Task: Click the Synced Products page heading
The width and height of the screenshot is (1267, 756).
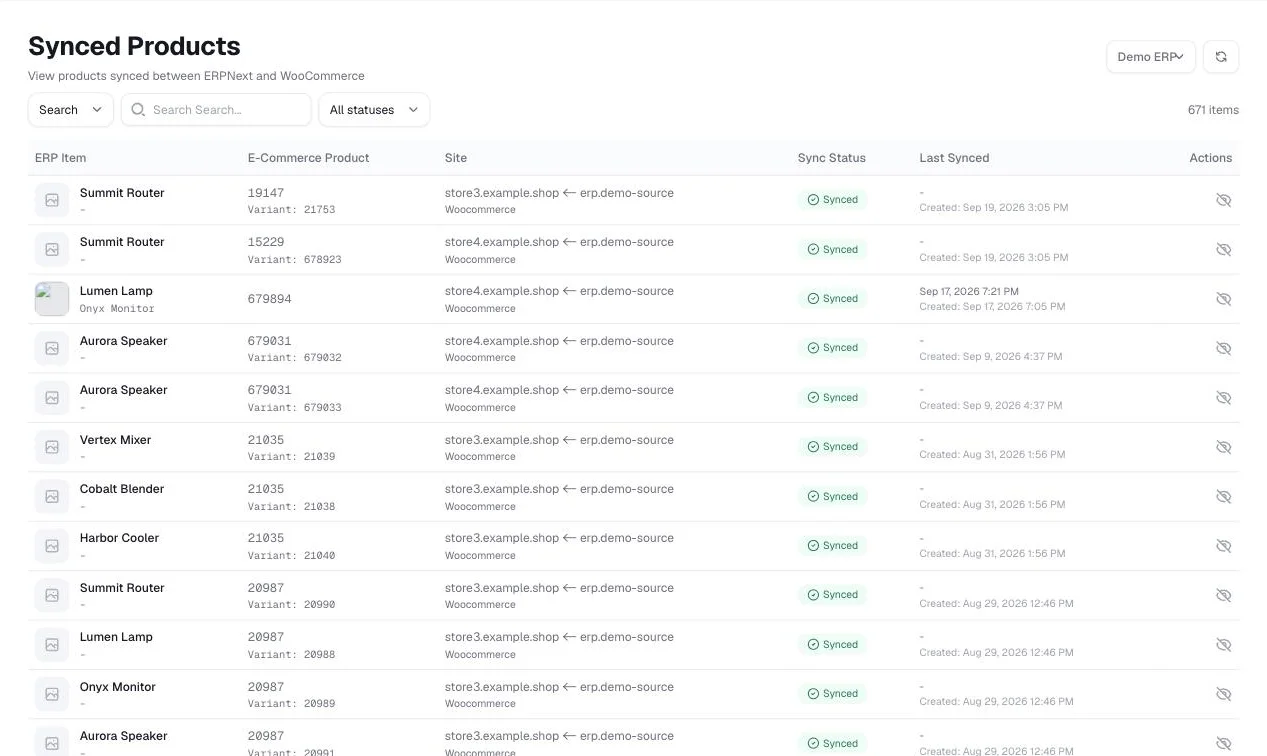Action: pyautogui.click(x=134, y=46)
